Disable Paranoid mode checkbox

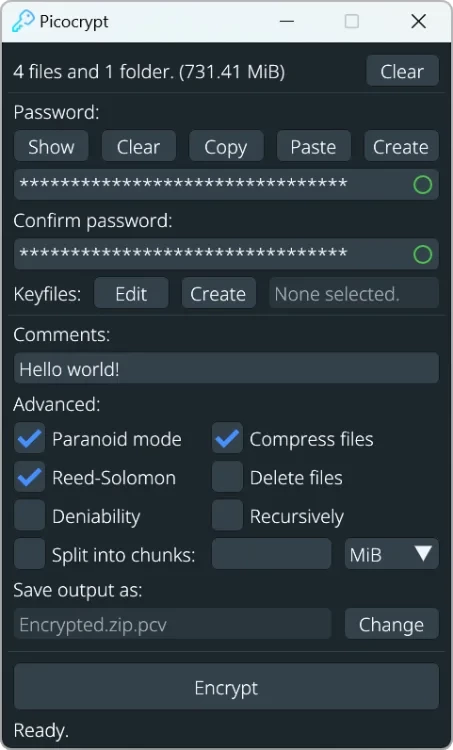pyautogui.click(x=30, y=438)
